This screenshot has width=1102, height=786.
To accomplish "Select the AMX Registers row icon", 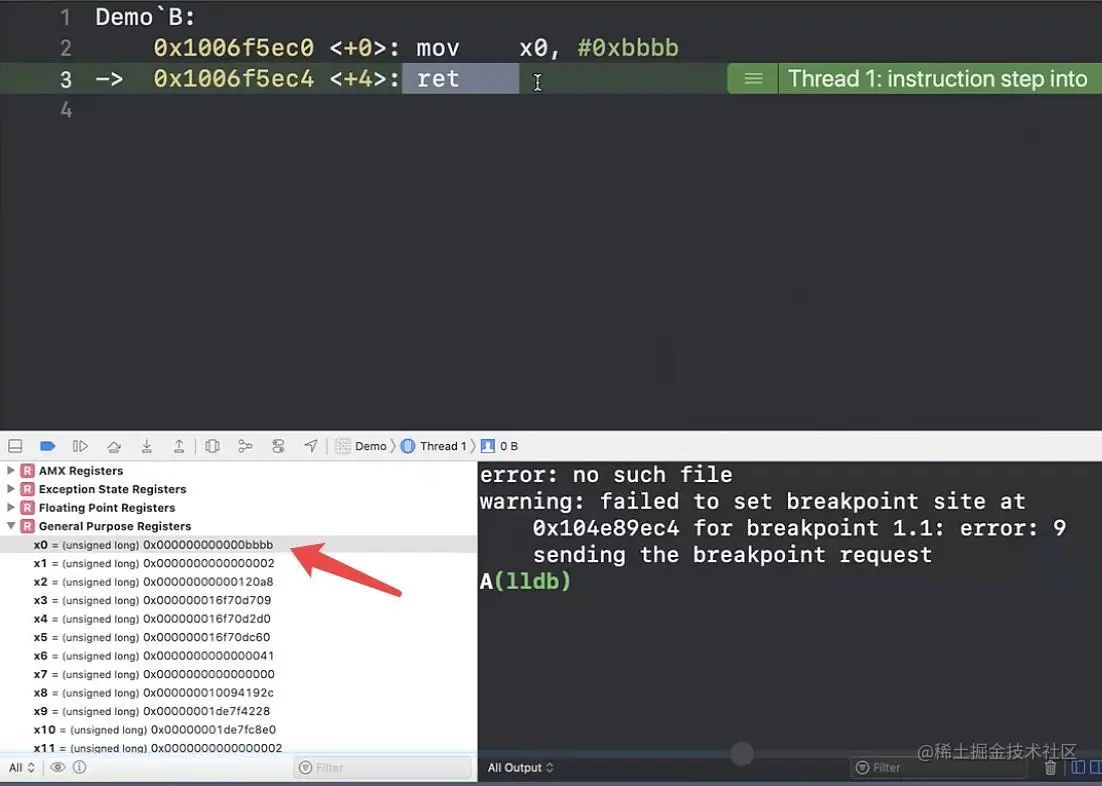I will click(27, 470).
